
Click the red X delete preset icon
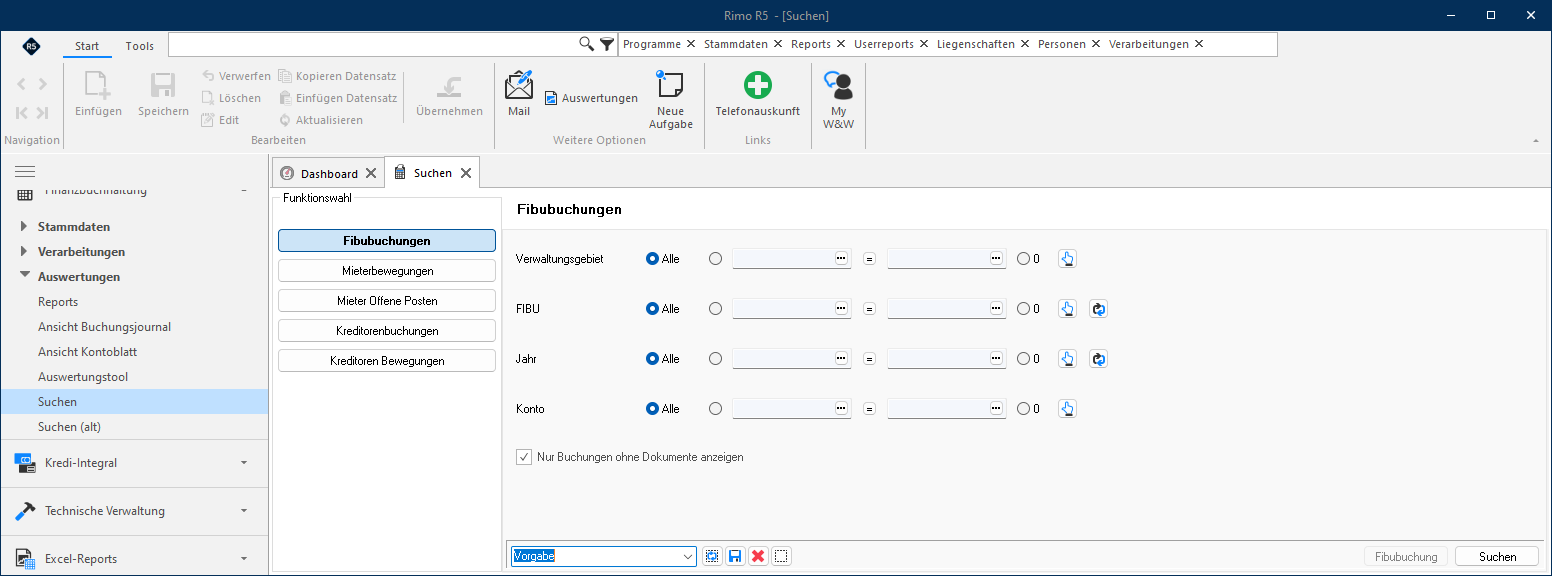click(x=758, y=556)
